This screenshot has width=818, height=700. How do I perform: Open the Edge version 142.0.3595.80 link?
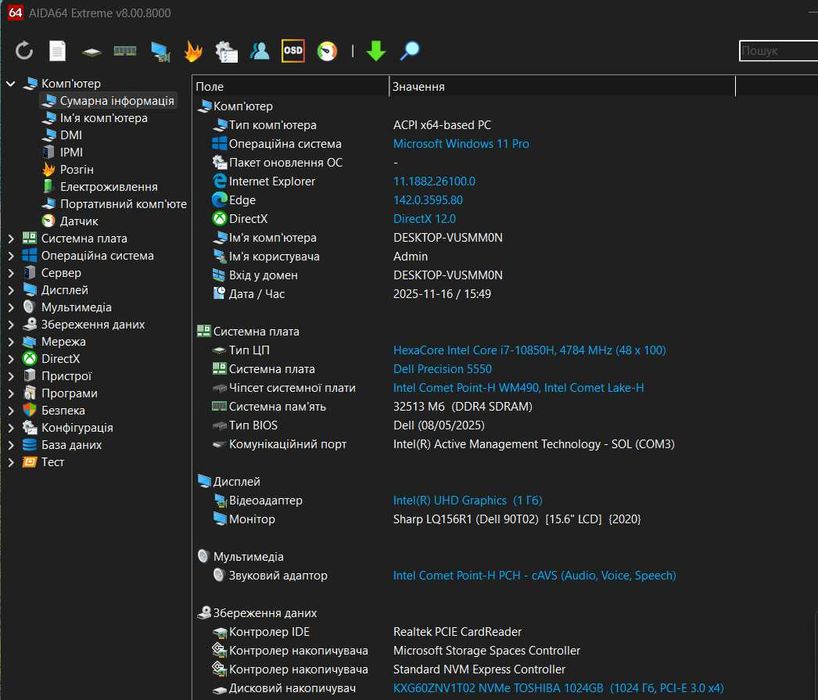point(428,200)
